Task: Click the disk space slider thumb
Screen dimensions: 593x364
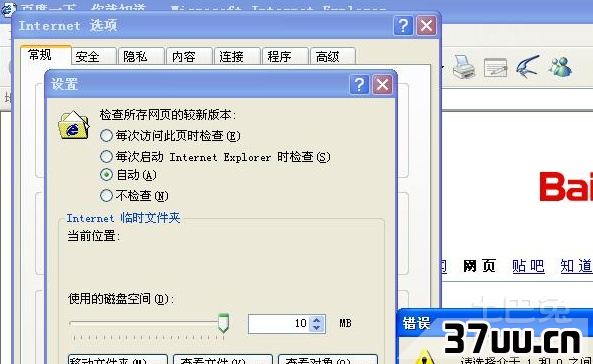Action: (224, 323)
